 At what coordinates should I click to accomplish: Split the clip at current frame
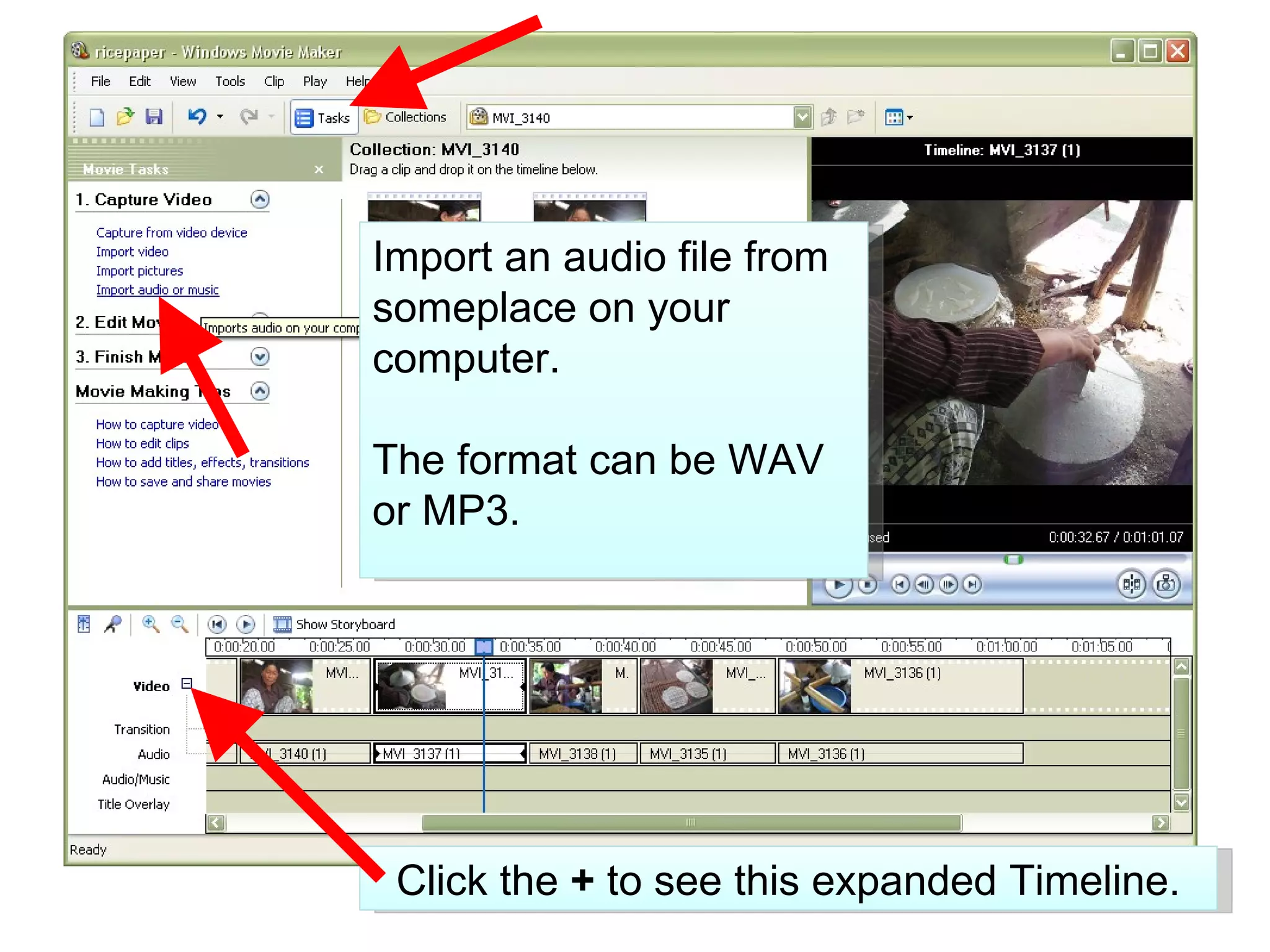pos(1132,584)
